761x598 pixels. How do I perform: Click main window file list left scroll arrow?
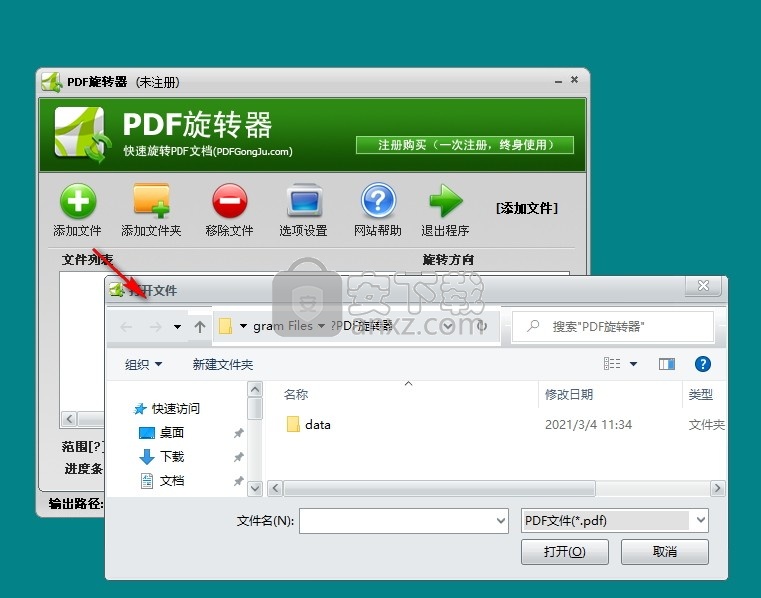point(69,418)
